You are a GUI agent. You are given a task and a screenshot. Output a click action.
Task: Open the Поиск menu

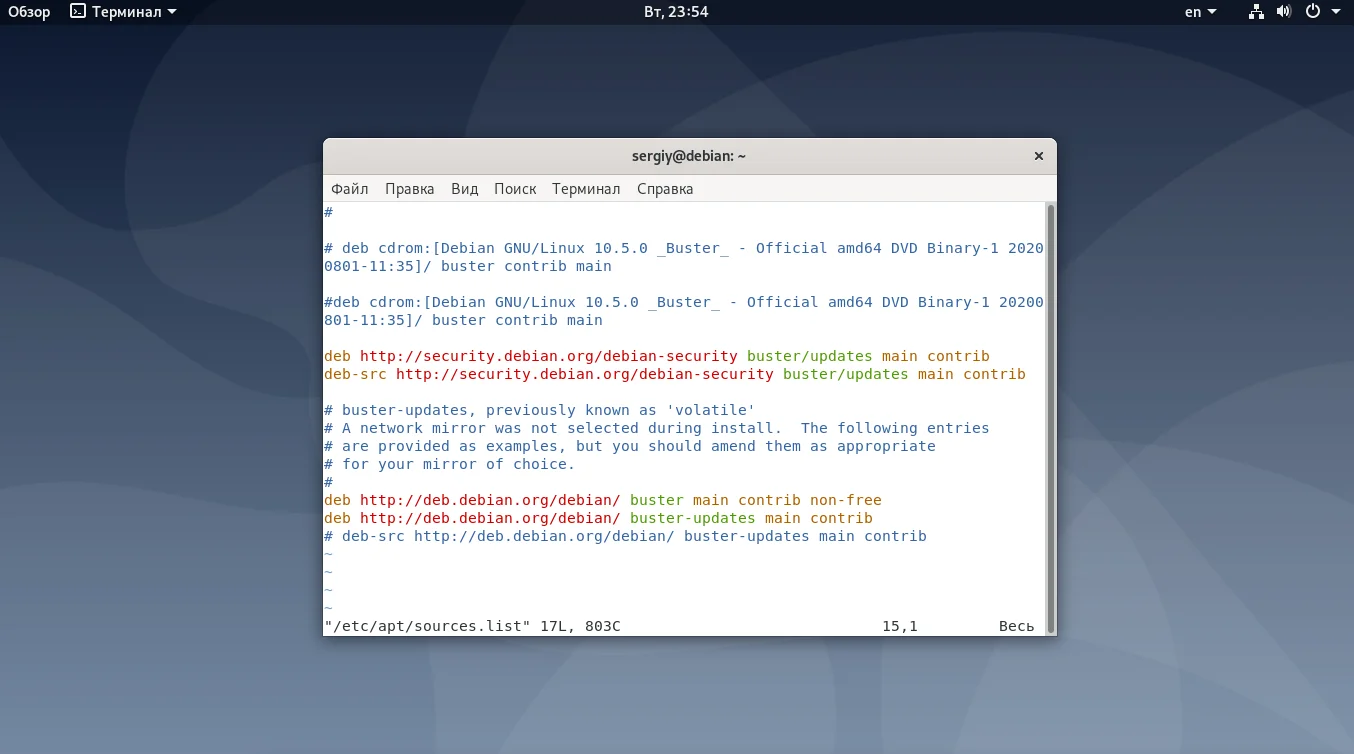[515, 188]
